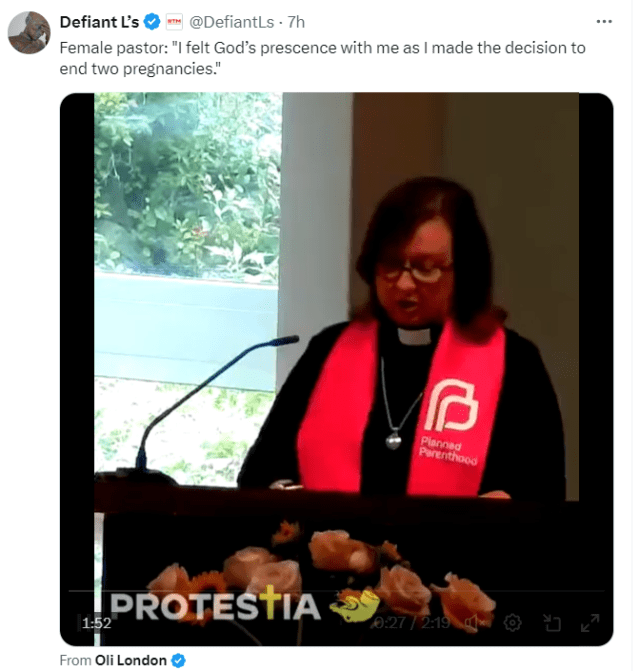This screenshot has height=671, width=640.
Task: Open video settings gear icon
Action: [x=512, y=623]
